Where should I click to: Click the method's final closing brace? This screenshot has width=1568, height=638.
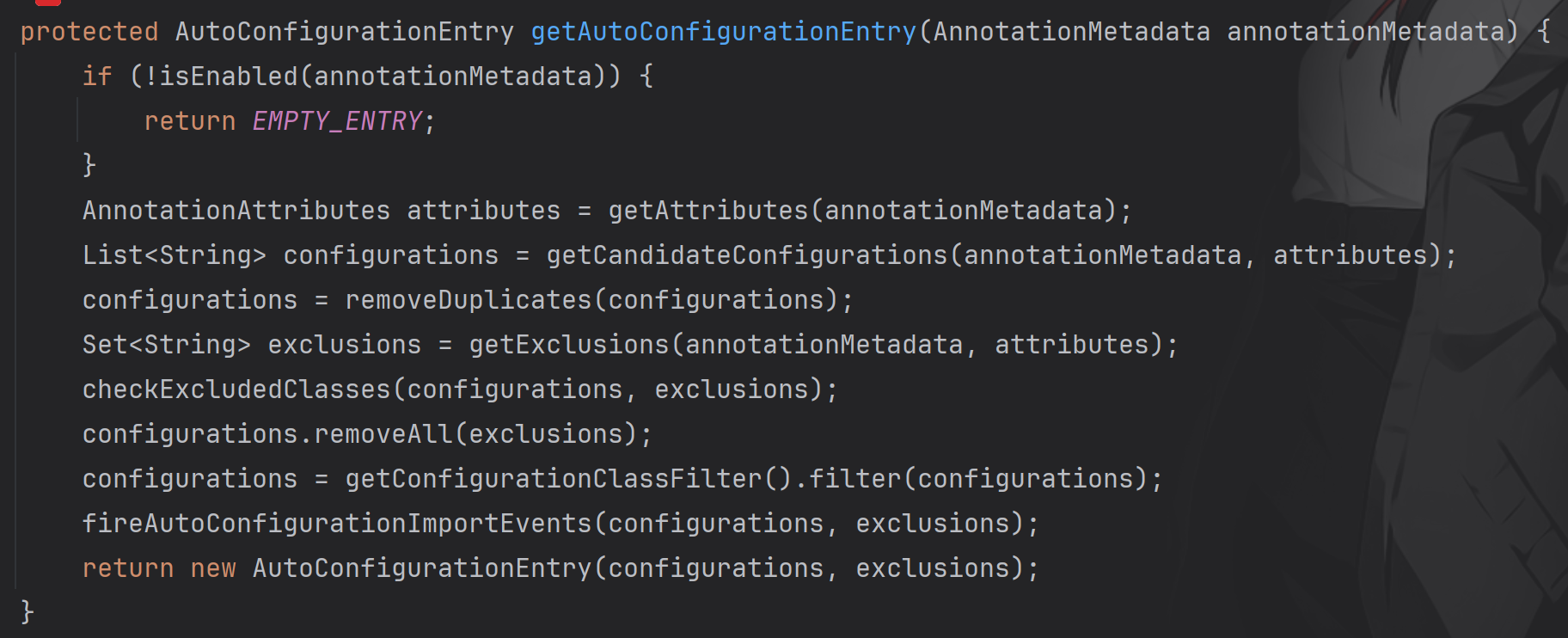(28, 612)
